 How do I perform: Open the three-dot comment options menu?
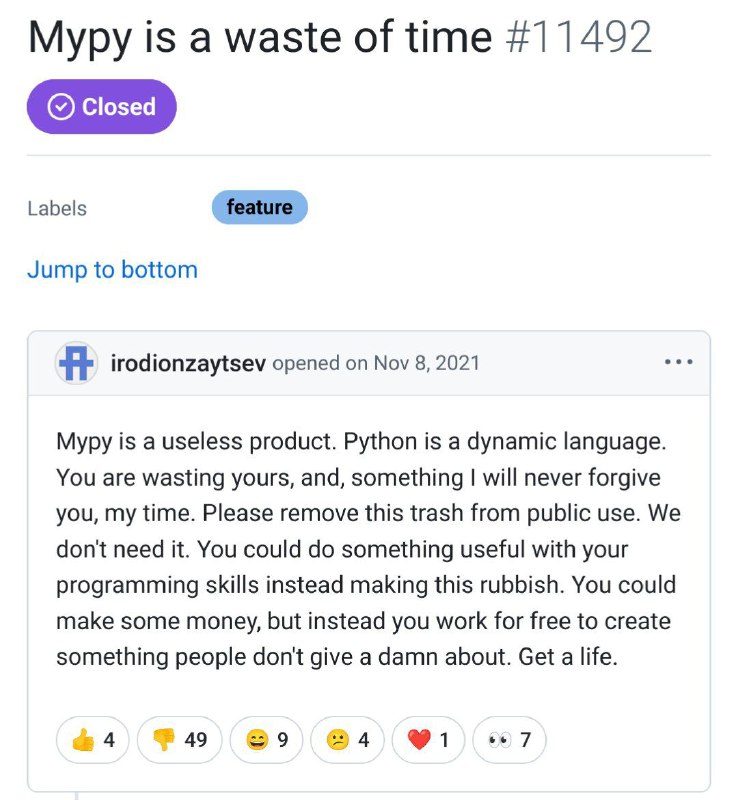click(678, 362)
